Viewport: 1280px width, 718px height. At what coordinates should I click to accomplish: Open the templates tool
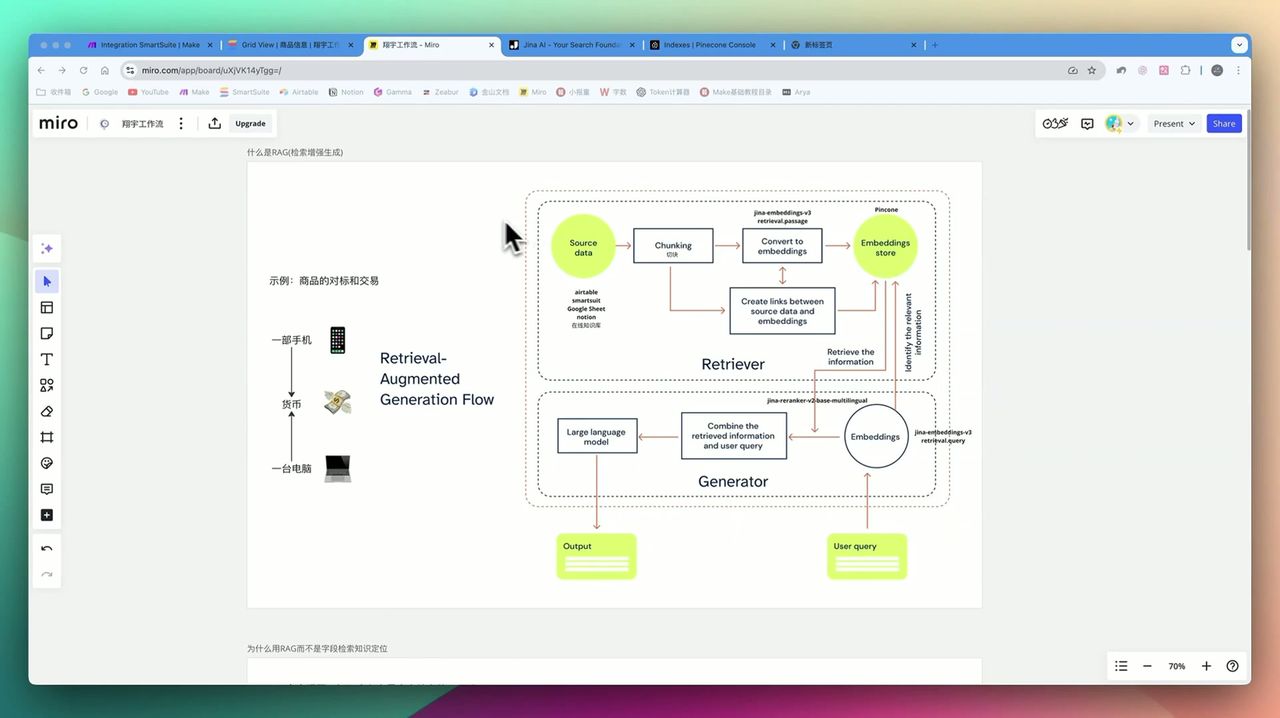click(x=47, y=307)
